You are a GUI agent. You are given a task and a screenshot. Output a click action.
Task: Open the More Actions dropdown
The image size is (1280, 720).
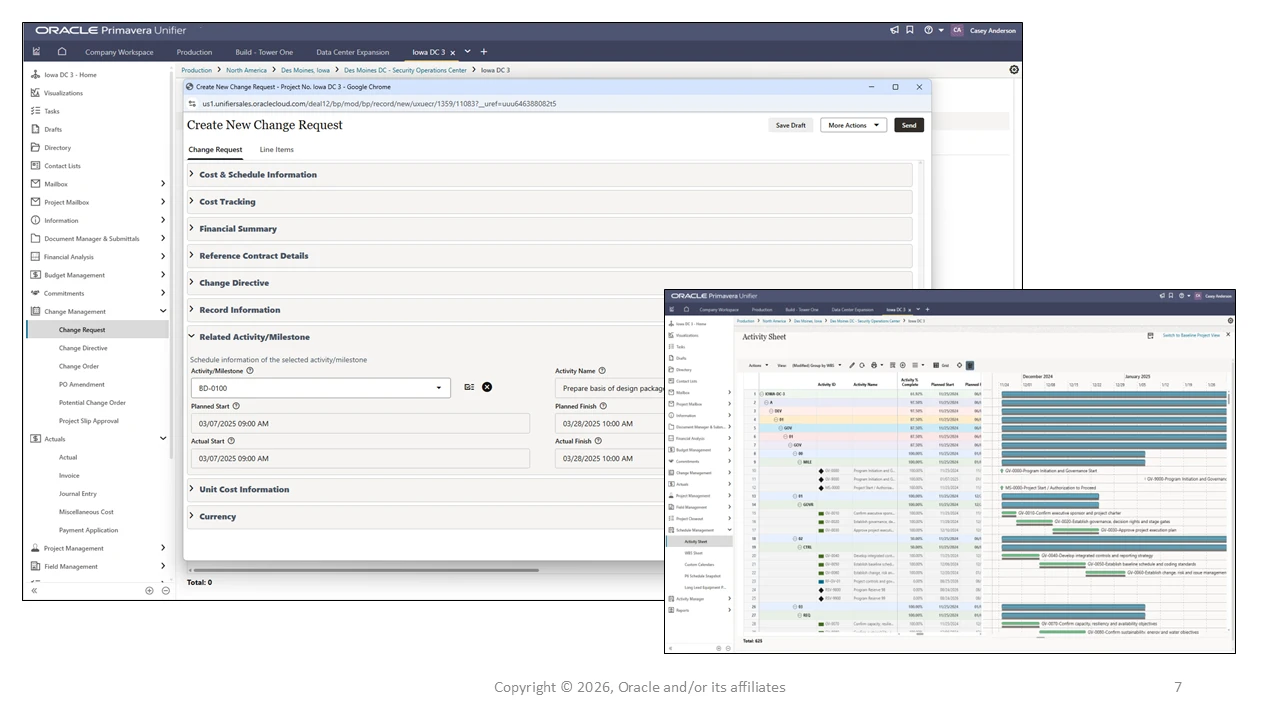coord(853,125)
